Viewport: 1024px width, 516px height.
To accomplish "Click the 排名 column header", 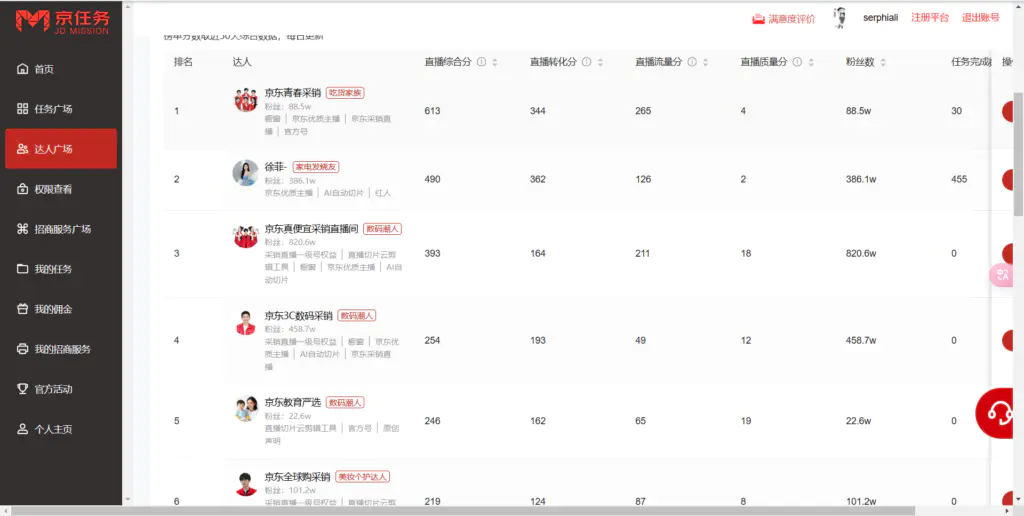I will [x=183, y=62].
